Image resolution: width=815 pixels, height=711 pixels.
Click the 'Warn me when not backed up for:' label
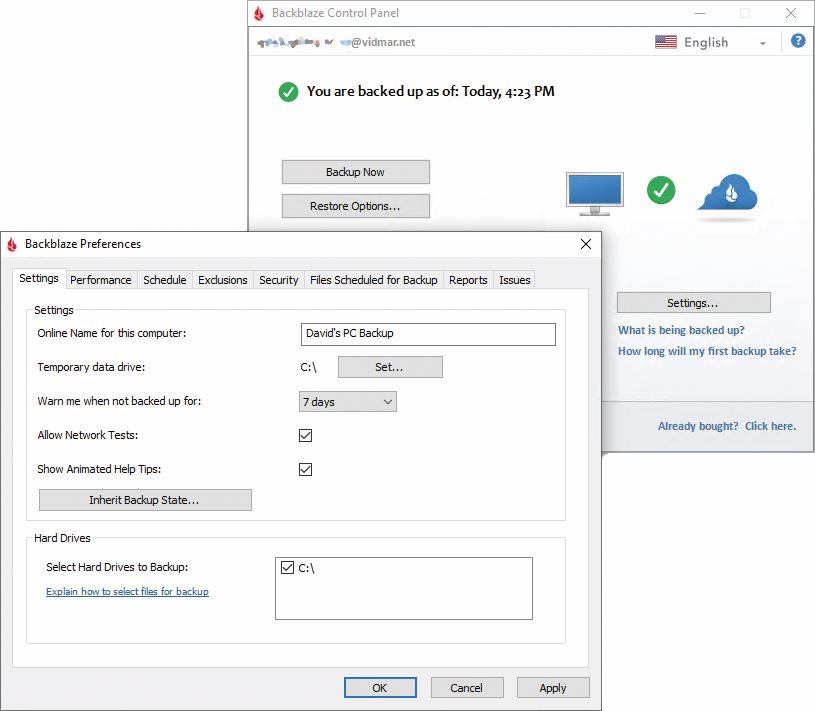[x=119, y=401]
